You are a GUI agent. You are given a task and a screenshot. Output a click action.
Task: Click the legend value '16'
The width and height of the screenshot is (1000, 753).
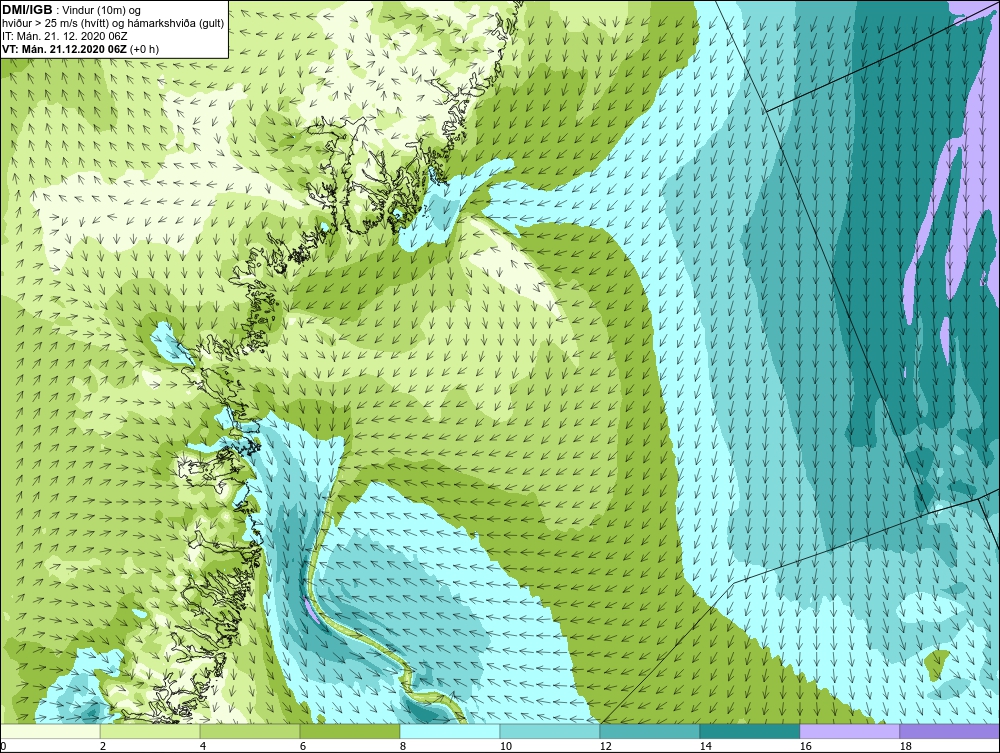[805, 746]
